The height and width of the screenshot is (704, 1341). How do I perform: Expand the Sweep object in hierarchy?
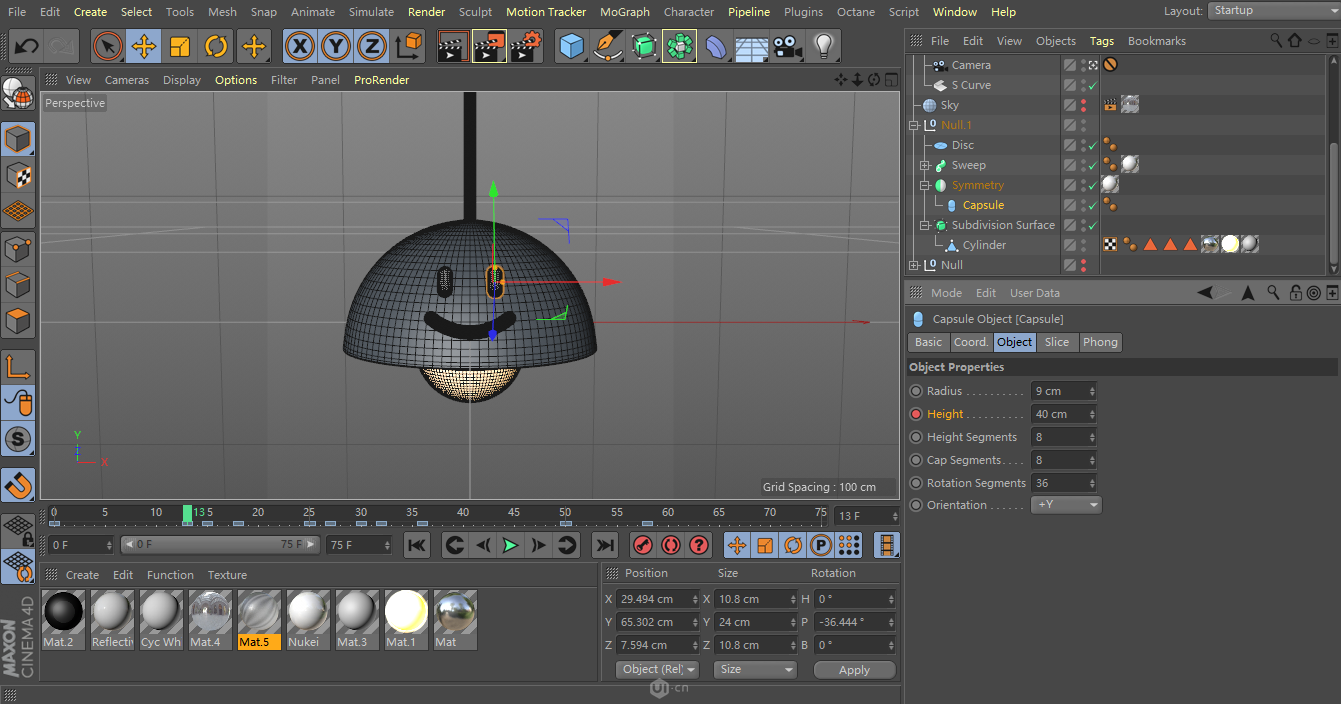[926, 165]
